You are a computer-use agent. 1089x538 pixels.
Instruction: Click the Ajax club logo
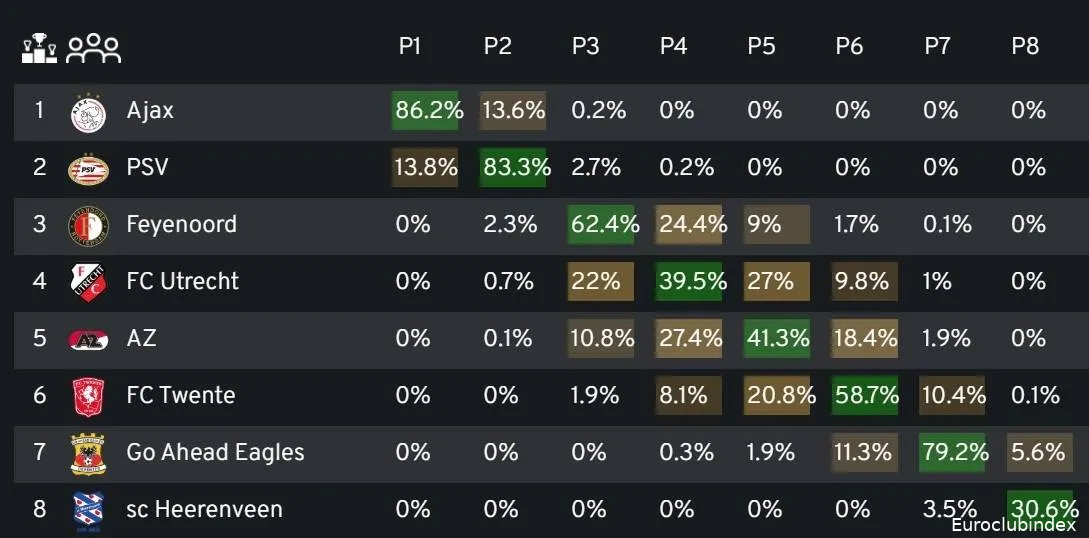click(x=88, y=111)
